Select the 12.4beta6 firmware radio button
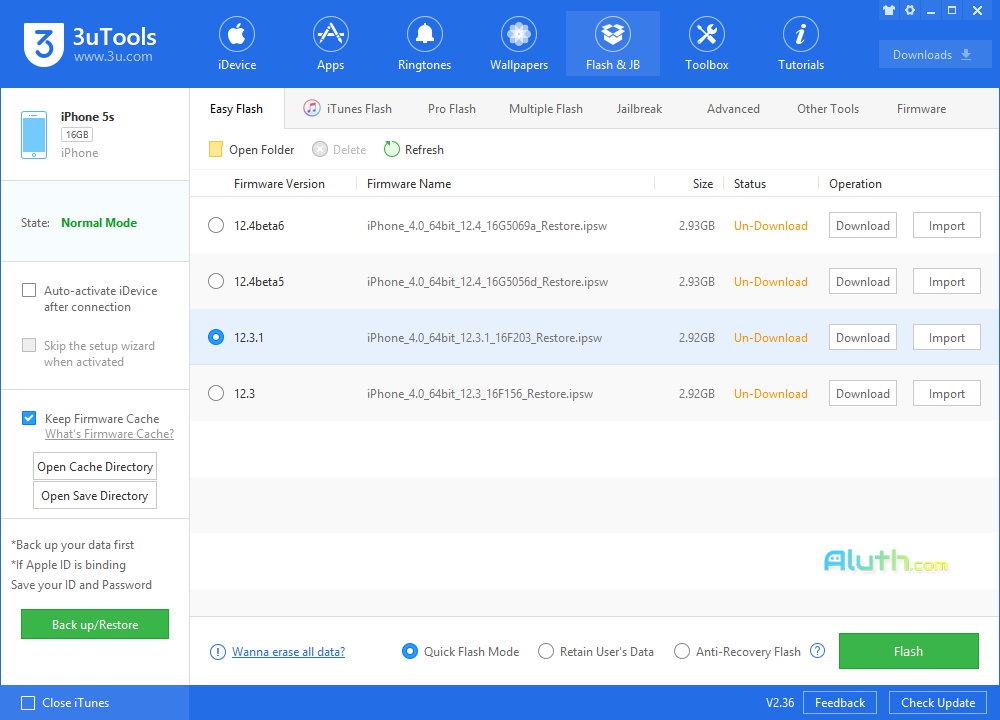 [215, 225]
